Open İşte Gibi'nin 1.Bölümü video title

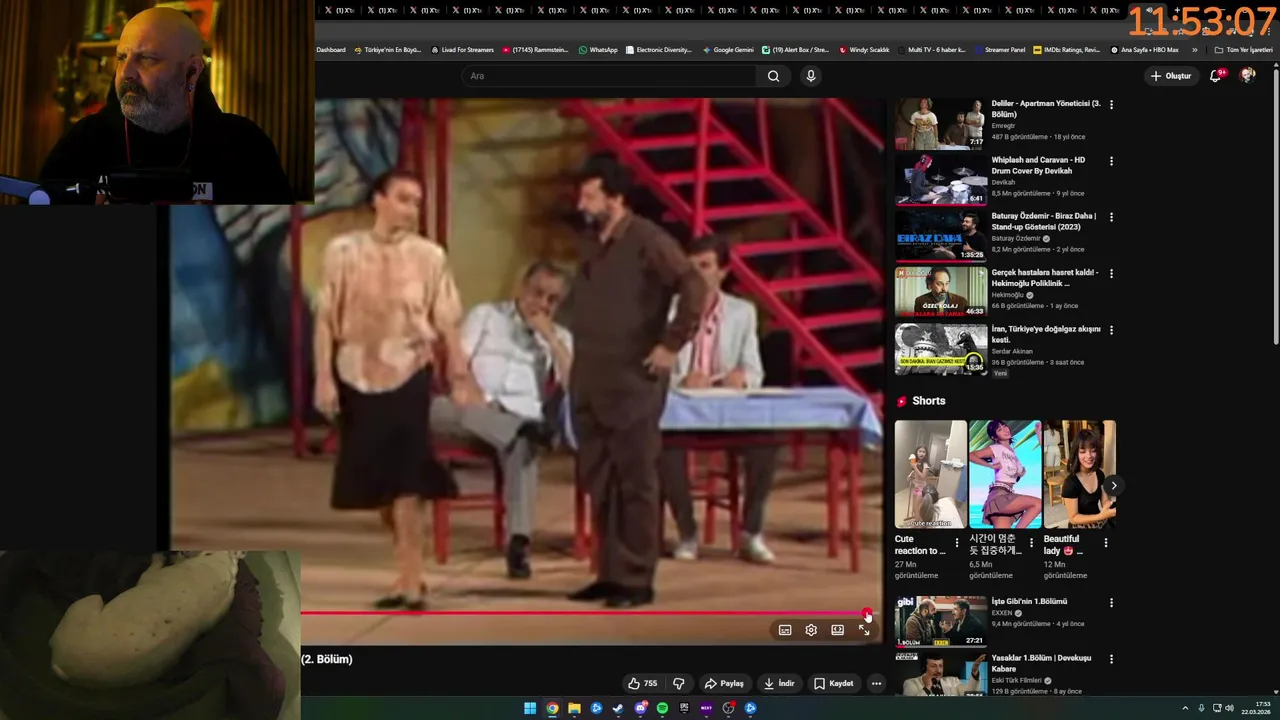pos(1029,602)
